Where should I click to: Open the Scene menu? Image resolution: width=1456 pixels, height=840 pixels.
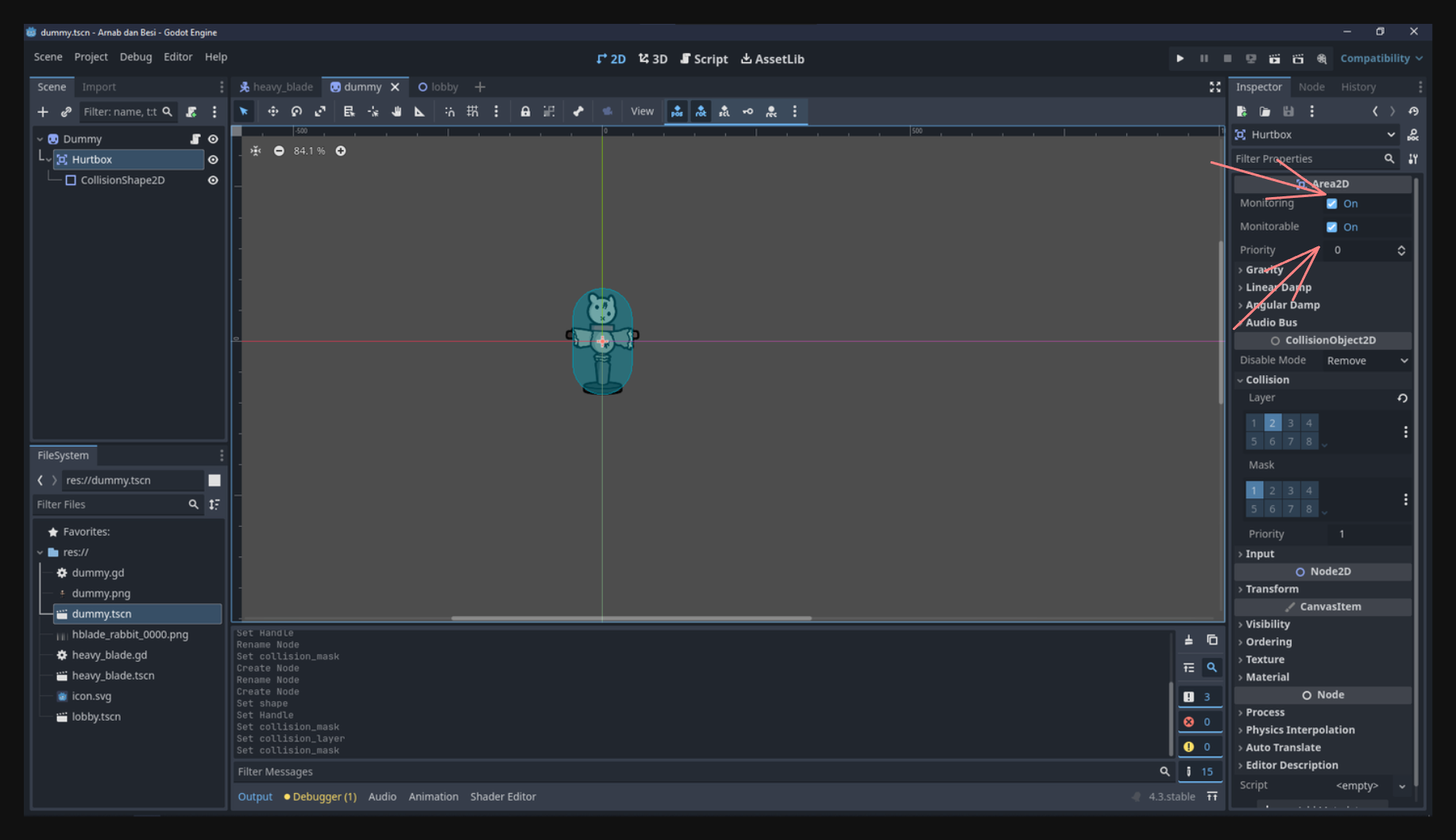(x=48, y=57)
